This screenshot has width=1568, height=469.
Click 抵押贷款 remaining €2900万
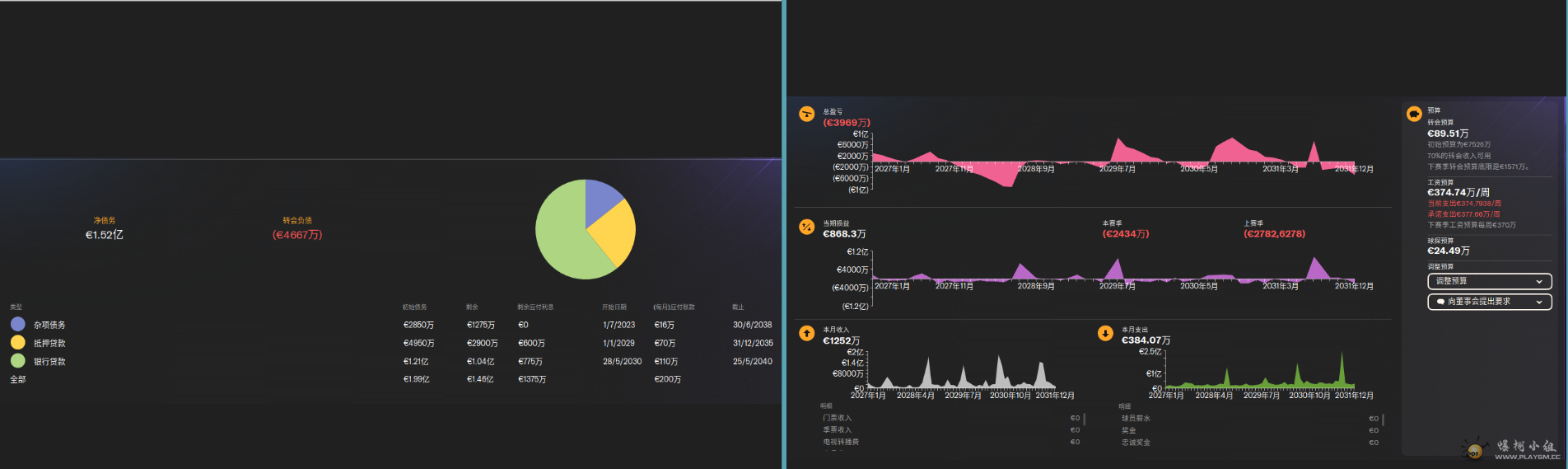(x=482, y=343)
